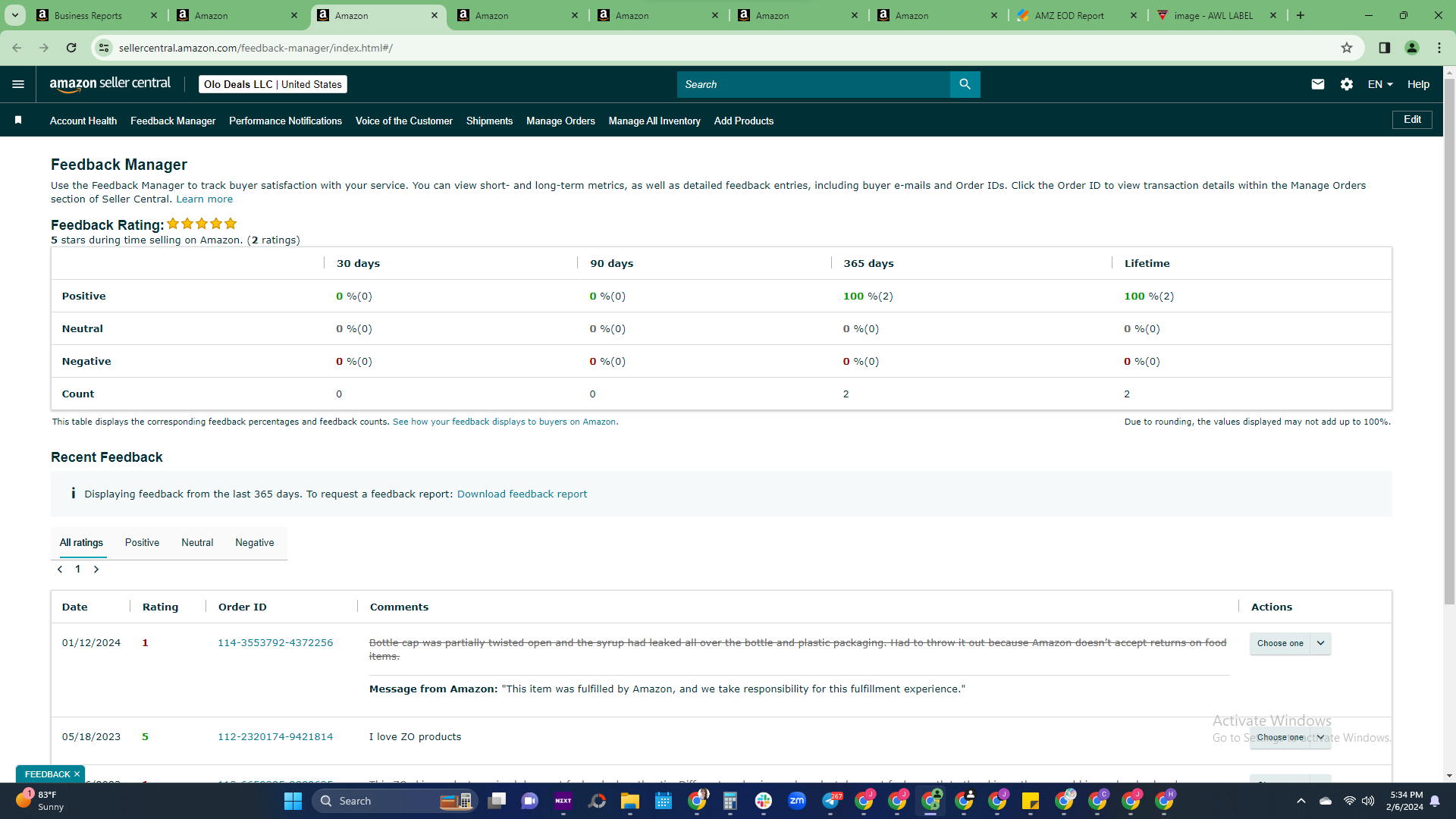Image resolution: width=1456 pixels, height=819 pixels.
Task: View site information icon in address bar
Action: click(x=104, y=48)
